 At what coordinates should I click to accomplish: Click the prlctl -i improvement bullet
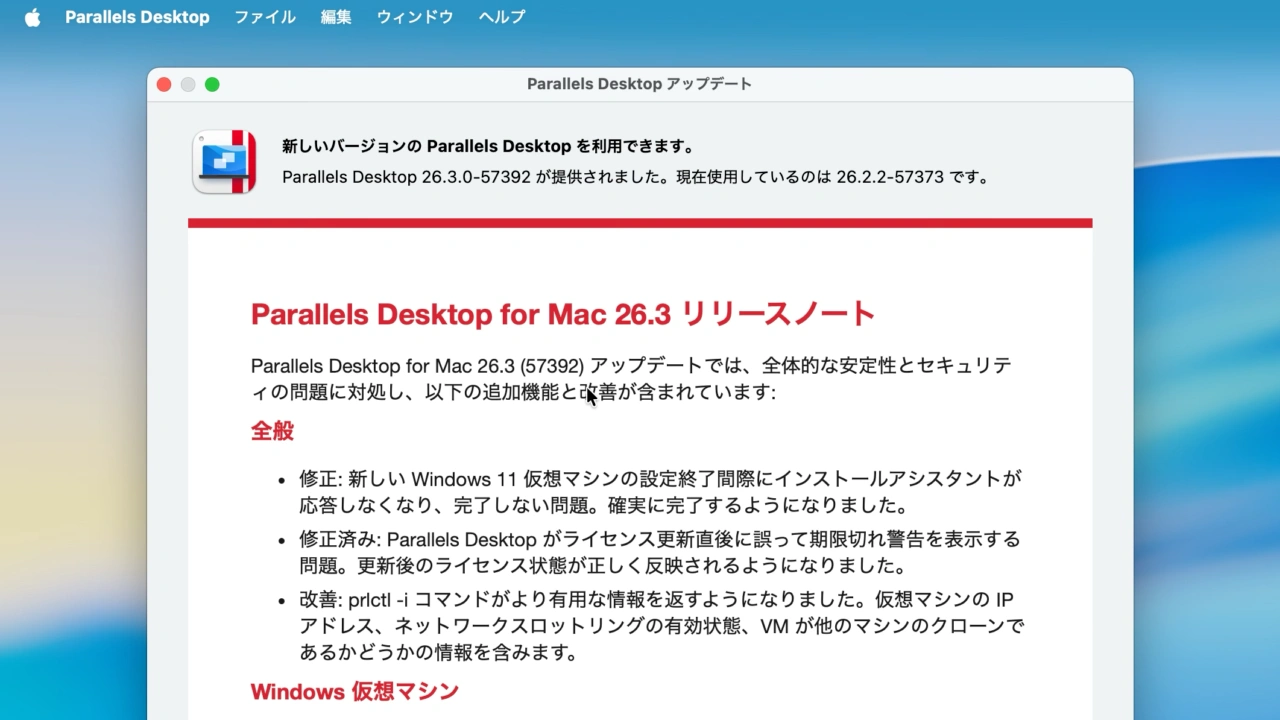pyautogui.click(x=660, y=626)
